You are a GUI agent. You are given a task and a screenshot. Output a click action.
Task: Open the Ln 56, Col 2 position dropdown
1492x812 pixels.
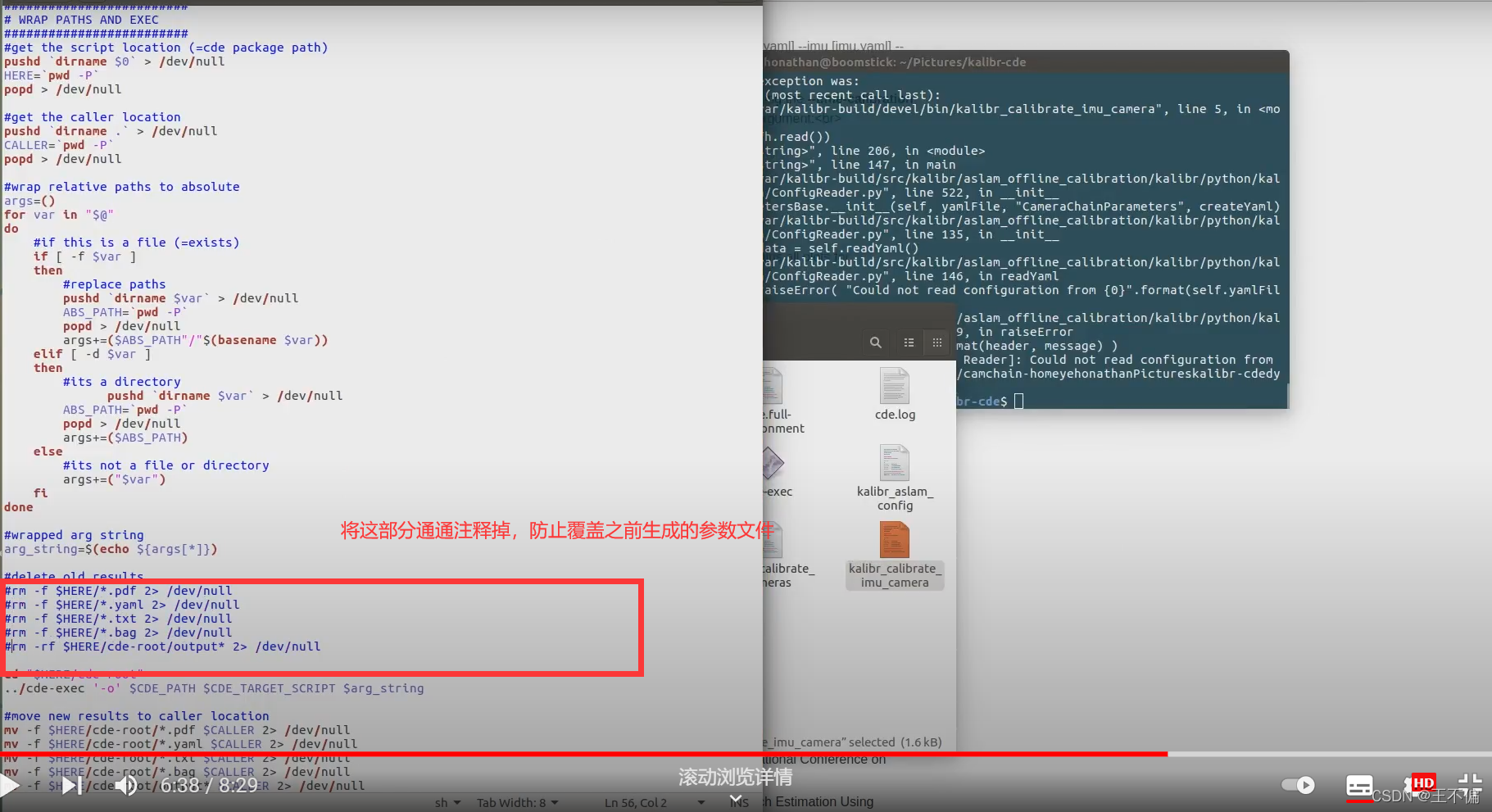click(x=655, y=803)
